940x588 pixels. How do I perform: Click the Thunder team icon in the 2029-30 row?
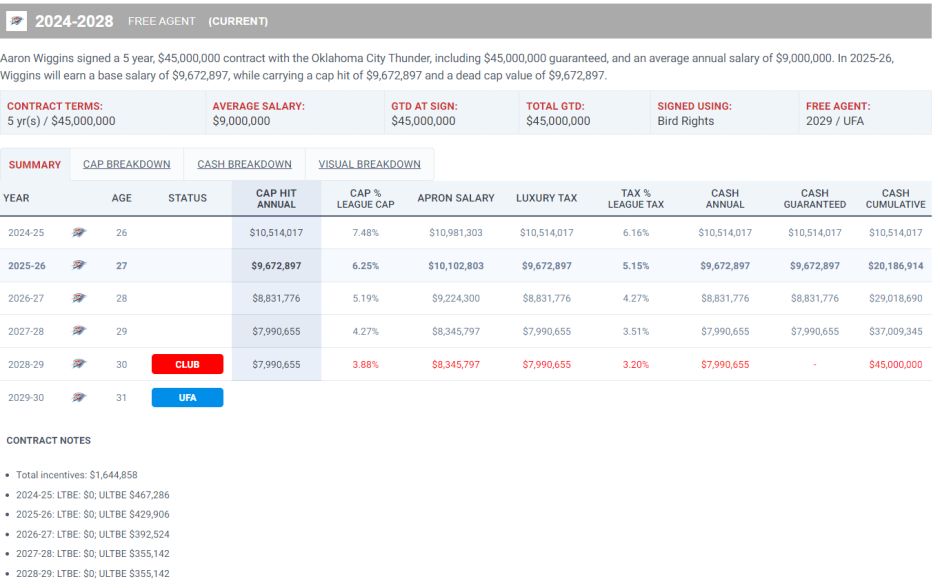(x=79, y=397)
